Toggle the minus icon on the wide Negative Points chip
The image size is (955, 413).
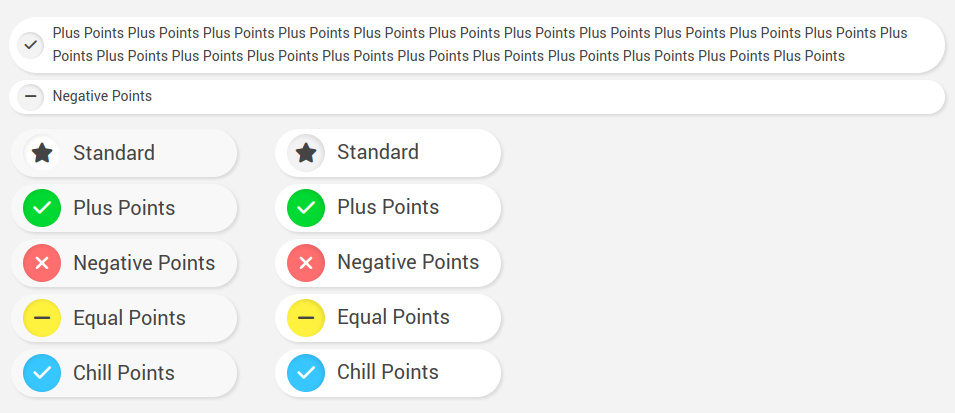pos(31,97)
